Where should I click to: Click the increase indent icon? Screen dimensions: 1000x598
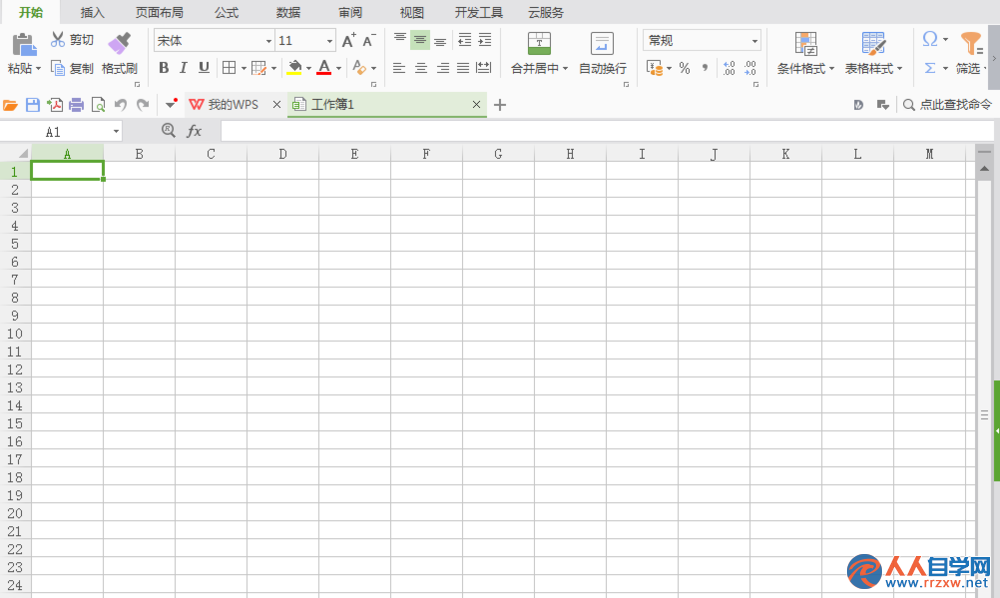point(485,40)
